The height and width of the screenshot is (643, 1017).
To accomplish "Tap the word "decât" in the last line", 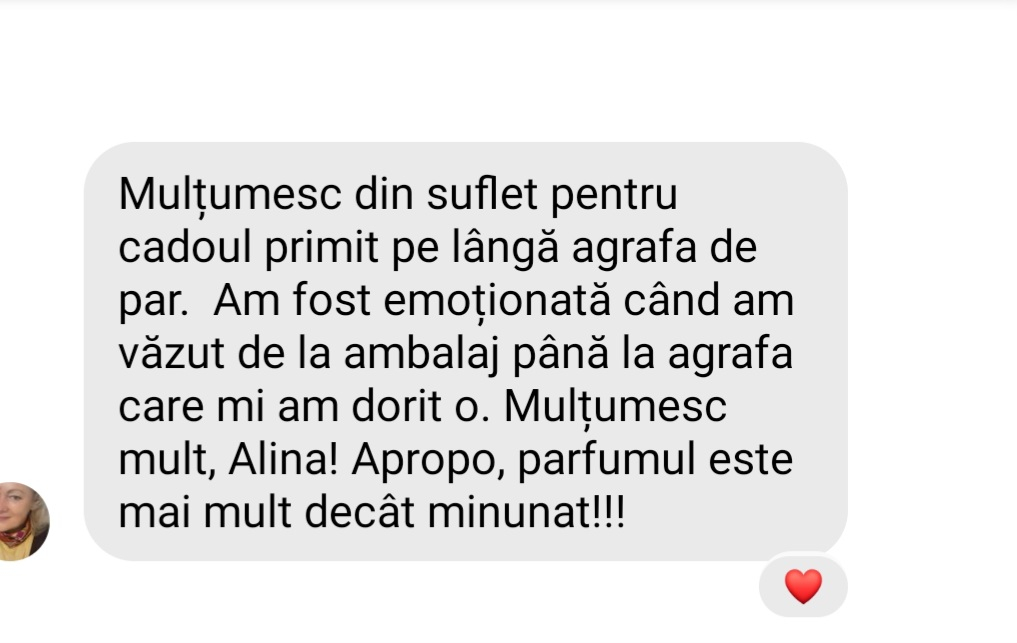I will click(359, 513).
